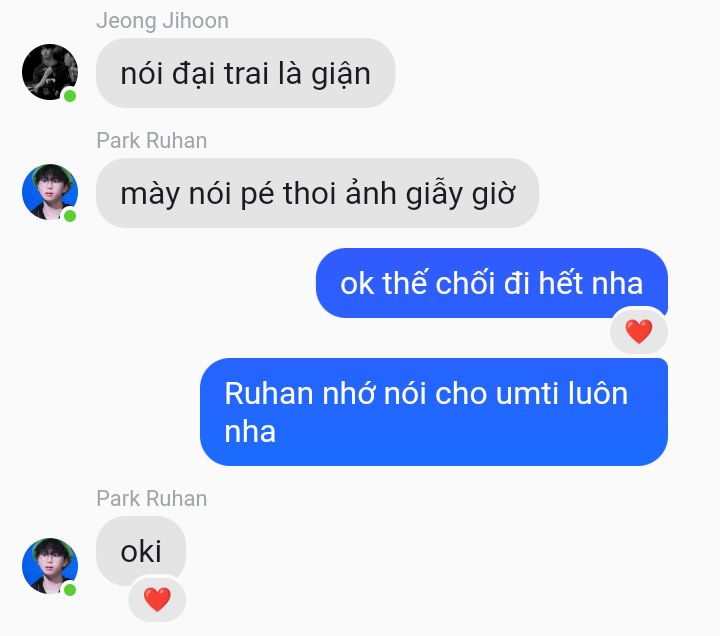Select the message 'mày nói pé thoi ảnh giẫy giờ'
720x636 pixels.
317,193
